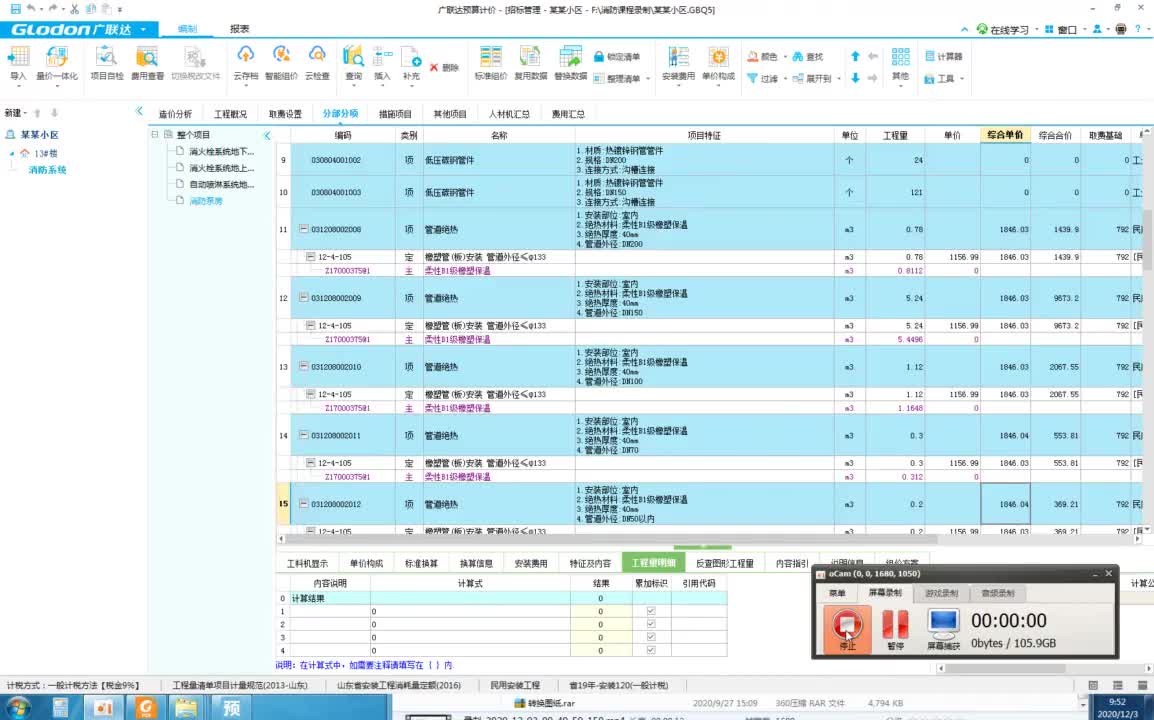Select 消防泵房 in section tree
This screenshot has width=1154, height=720.
205,200
